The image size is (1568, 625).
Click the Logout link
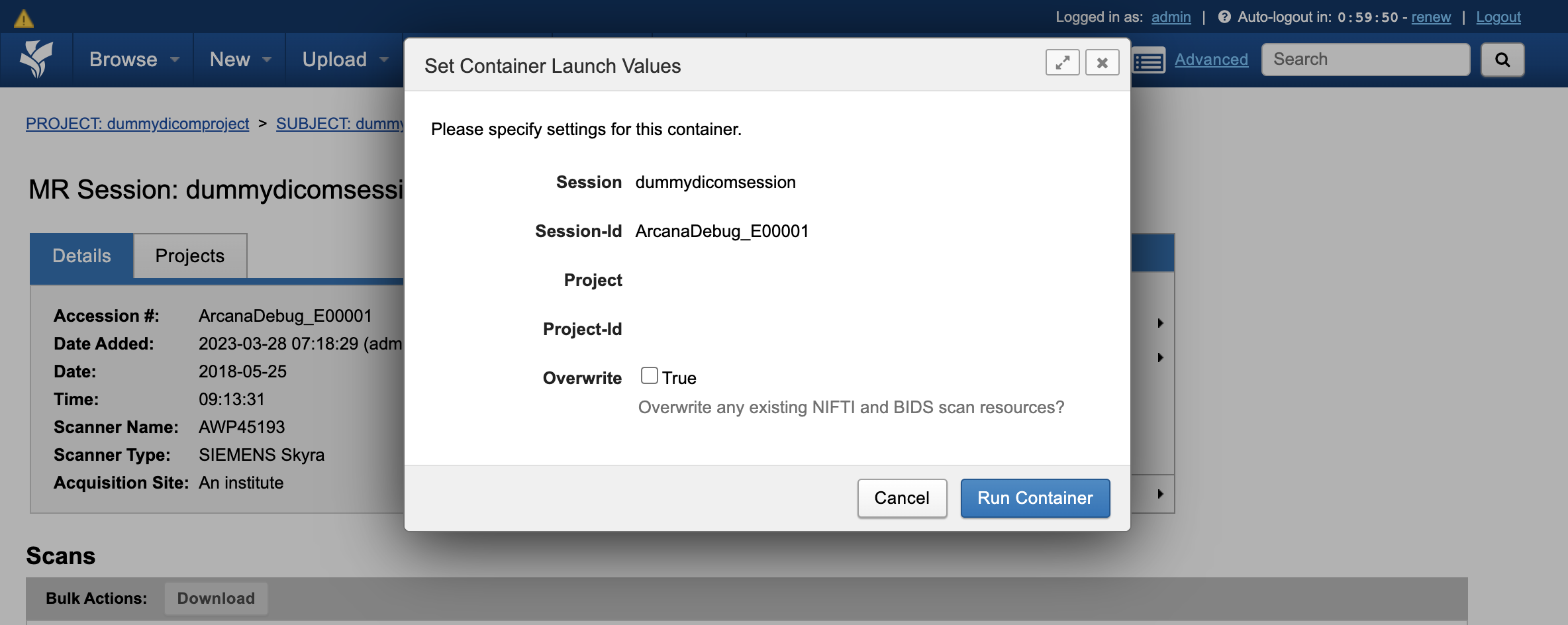pos(1498,17)
